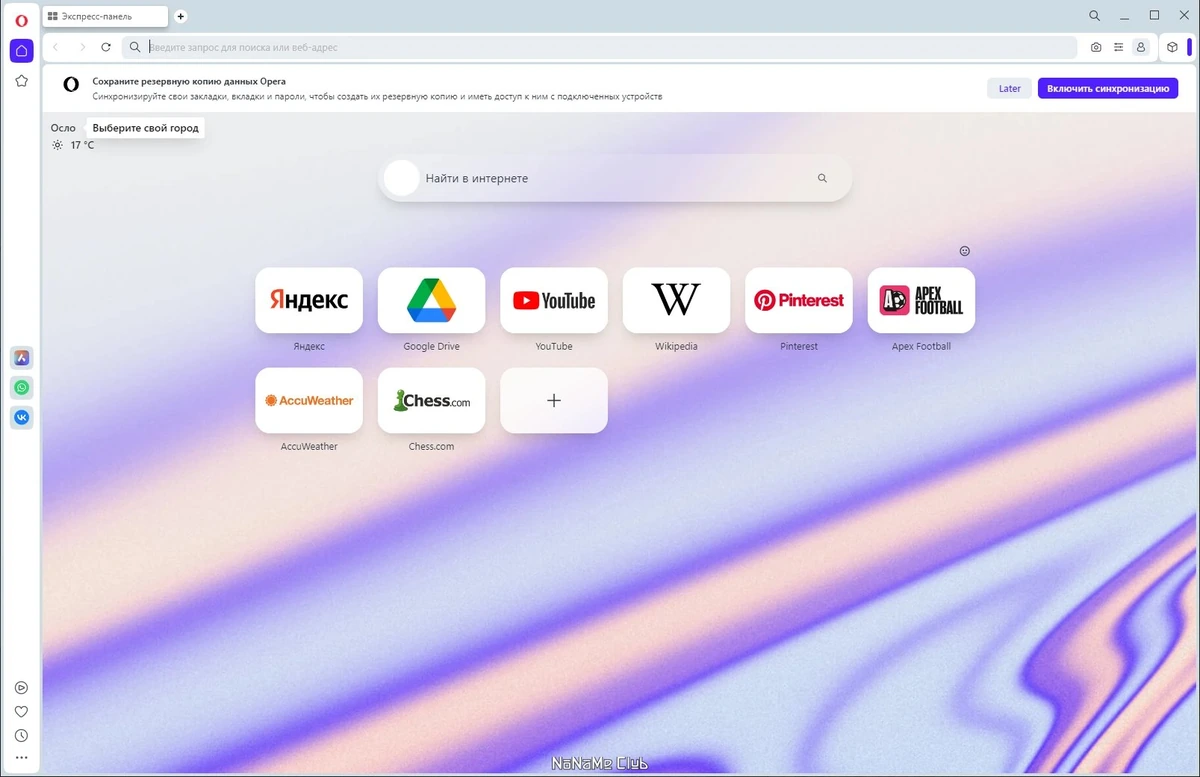1200x777 pixels.
Task: Open bookmarks star icon in sidebar
Action: (x=21, y=81)
